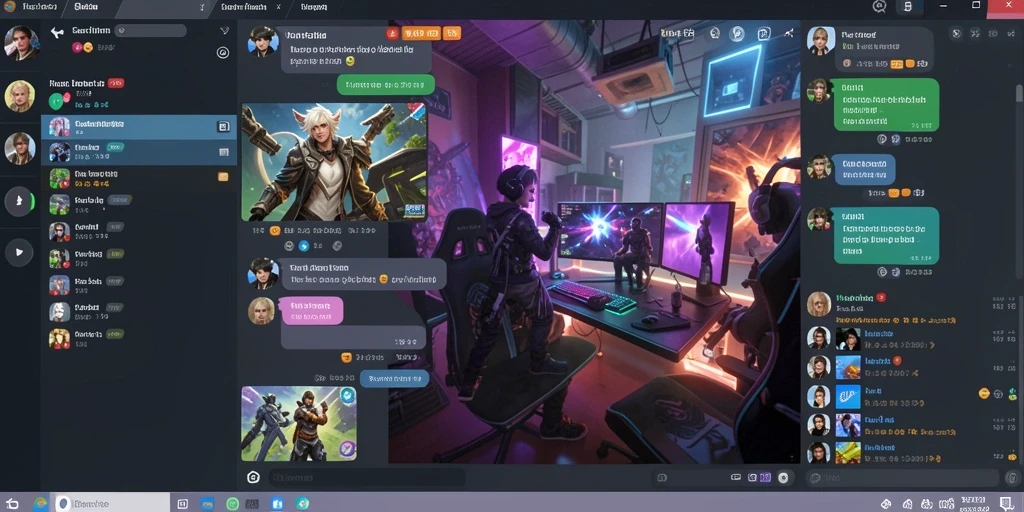This screenshot has height=512, width=1024.
Task: Click the taskbar search box
Action: coord(110,504)
